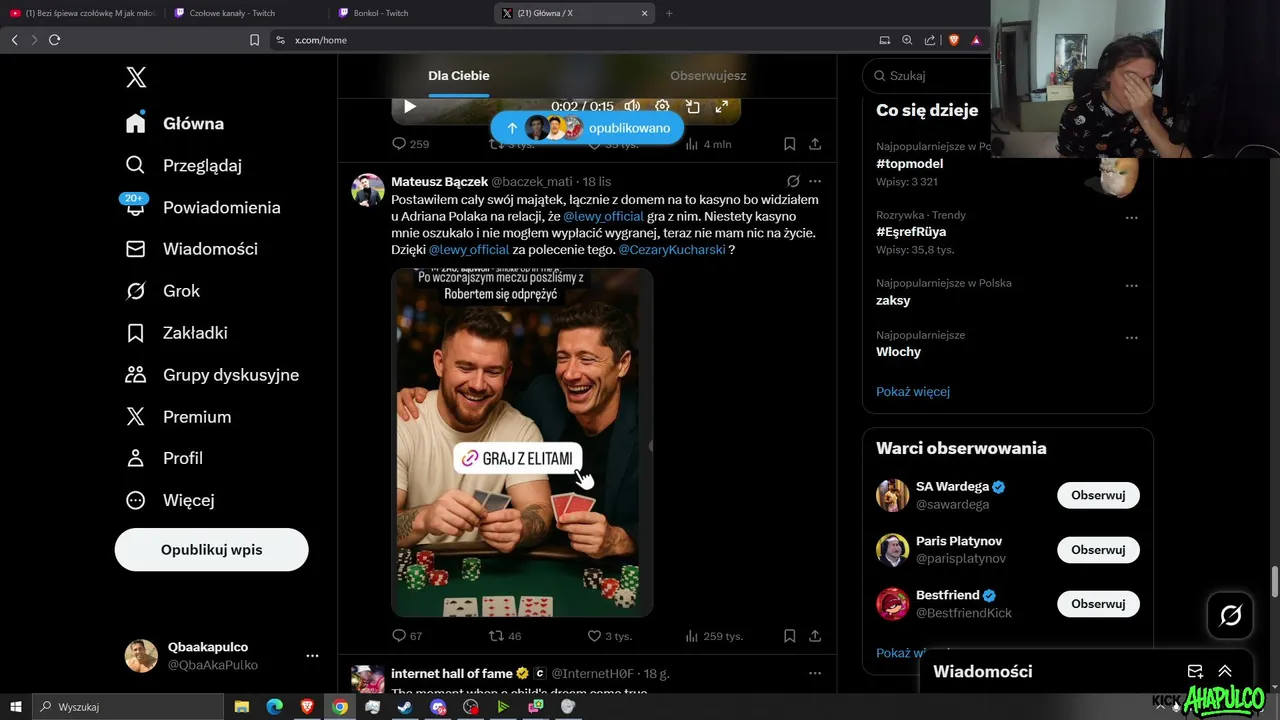Open Powiadomienia notifications
The height and width of the screenshot is (720, 1280).
(203, 207)
